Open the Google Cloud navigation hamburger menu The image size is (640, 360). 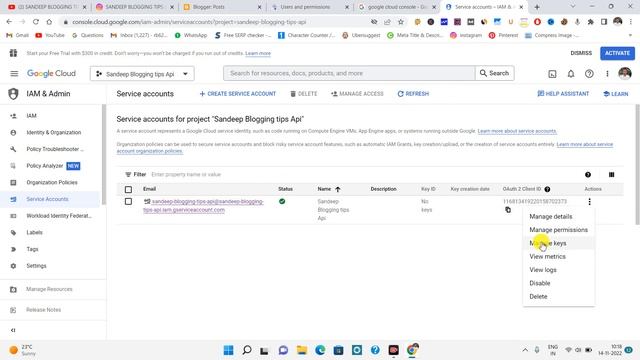click(x=14, y=73)
